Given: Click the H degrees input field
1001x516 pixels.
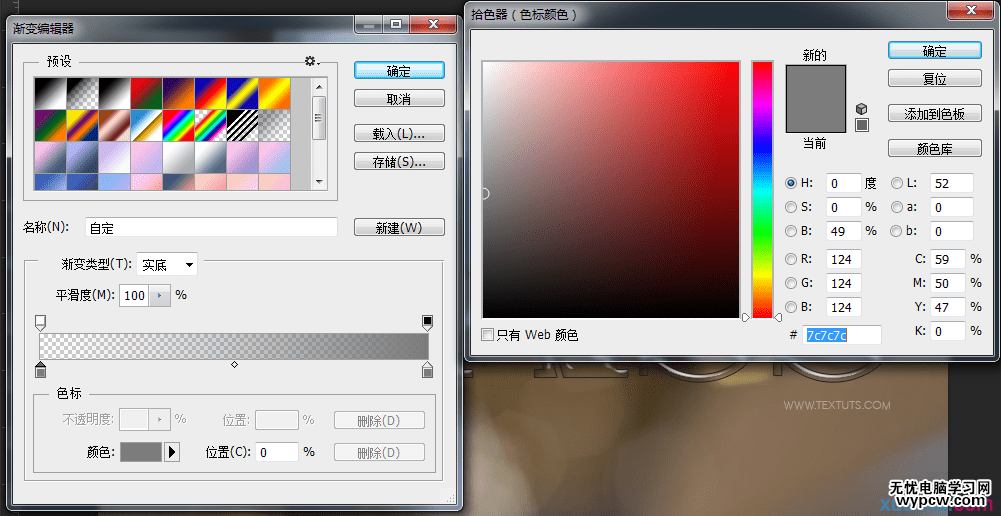Looking at the screenshot, I should tap(844, 183).
